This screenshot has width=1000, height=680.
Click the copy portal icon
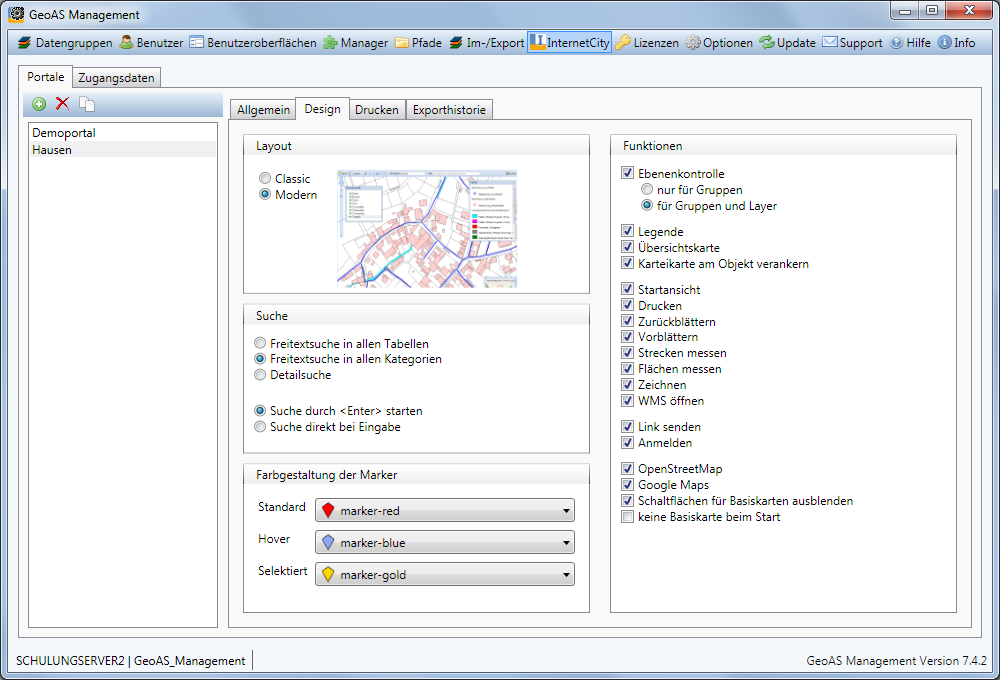coord(87,104)
